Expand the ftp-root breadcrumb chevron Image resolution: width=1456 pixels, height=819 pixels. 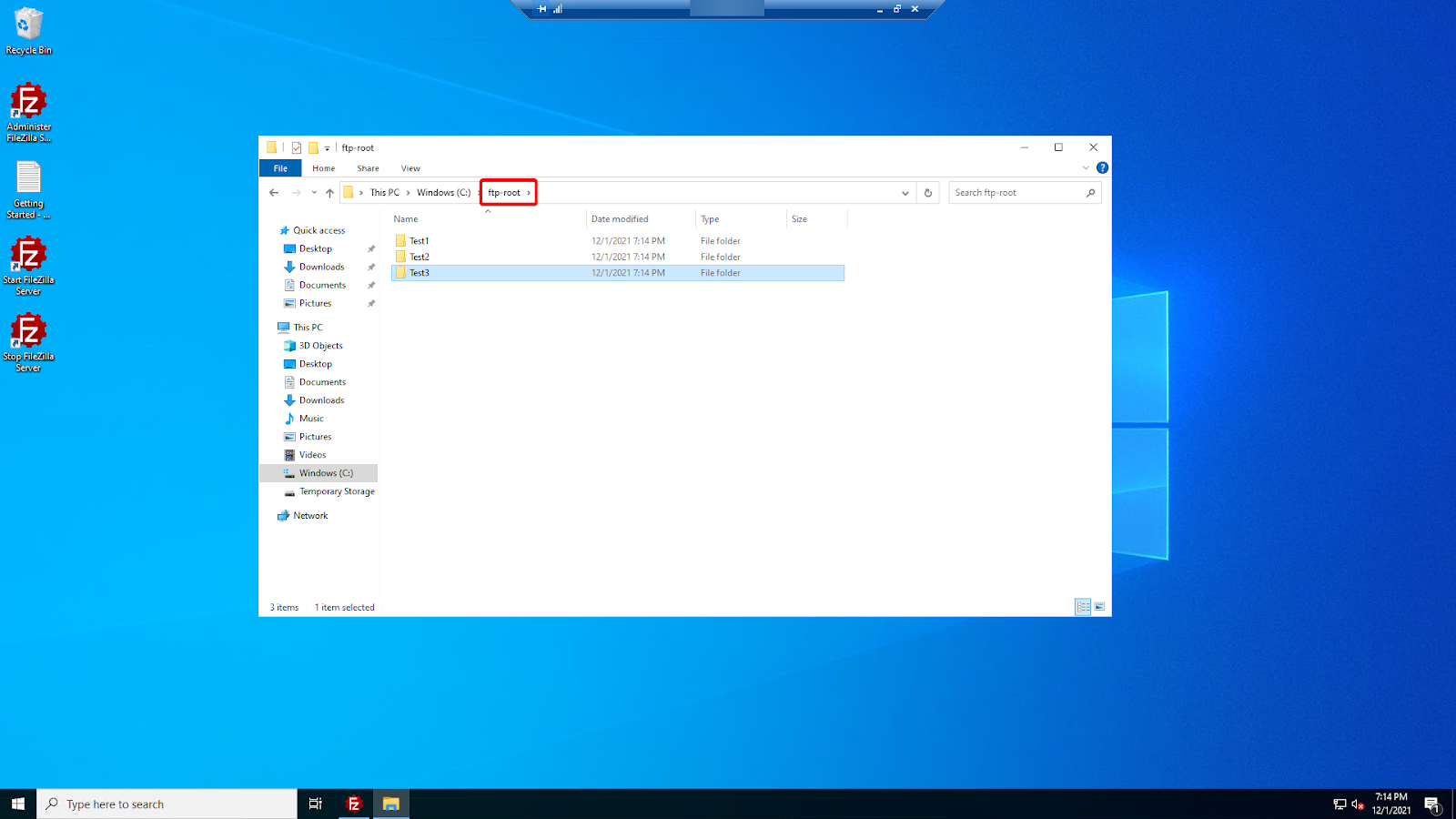[529, 193]
